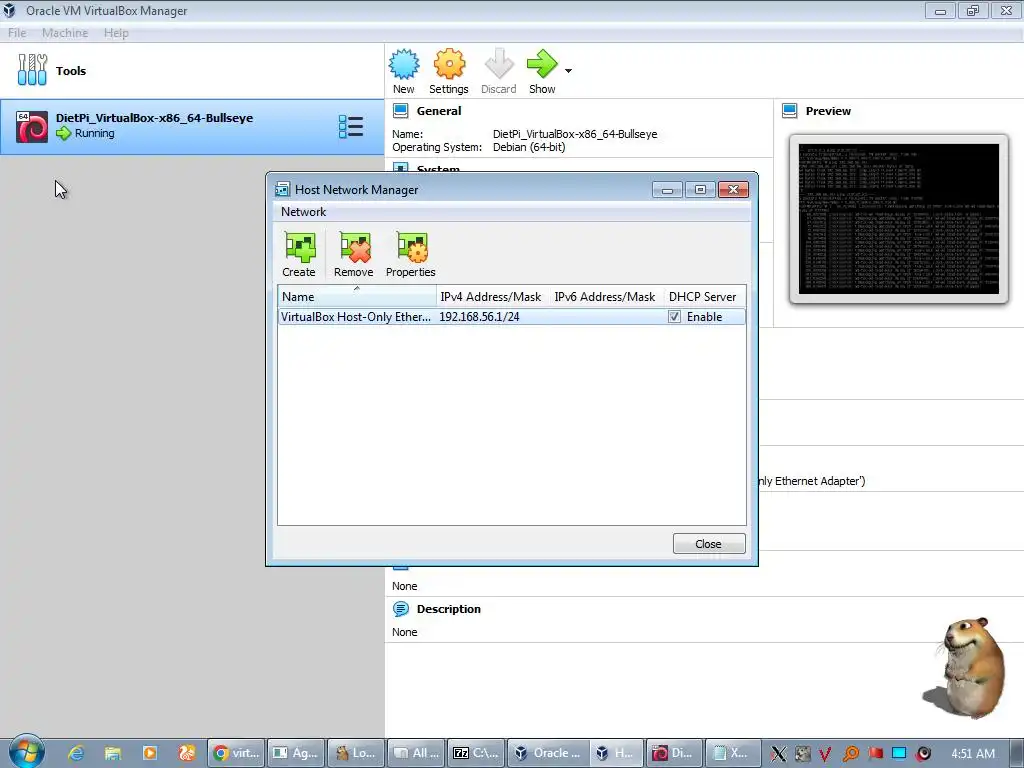Launch Internet Explorer from taskbar
Screen dimensions: 1024x768
(x=76, y=753)
